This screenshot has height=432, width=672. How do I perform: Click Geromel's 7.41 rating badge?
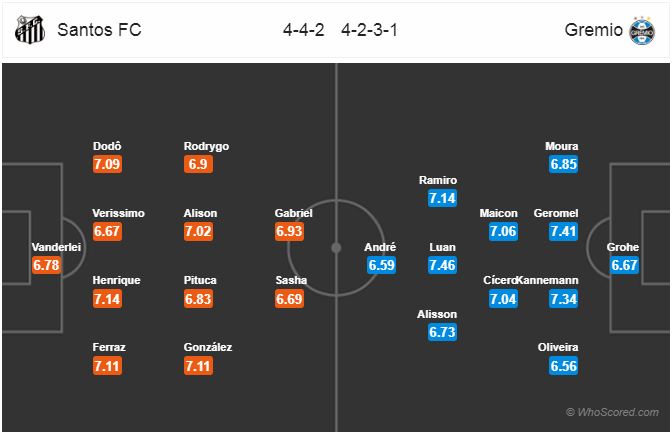click(561, 231)
